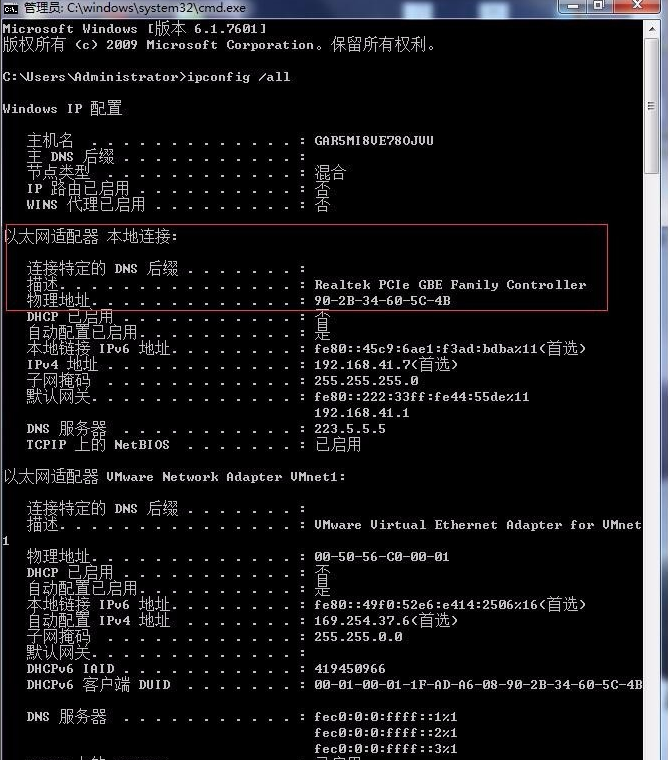The image size is (668, 760).
Task: Click the DNS server 223.5.5.5
Action: coord(350,428)
